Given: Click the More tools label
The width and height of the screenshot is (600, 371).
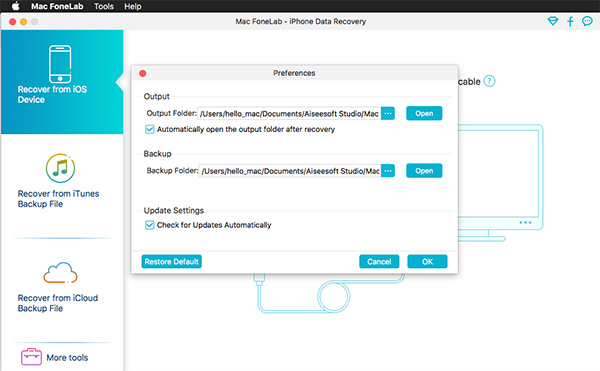Looking at the screenshot, I should [x=67, y=358].
